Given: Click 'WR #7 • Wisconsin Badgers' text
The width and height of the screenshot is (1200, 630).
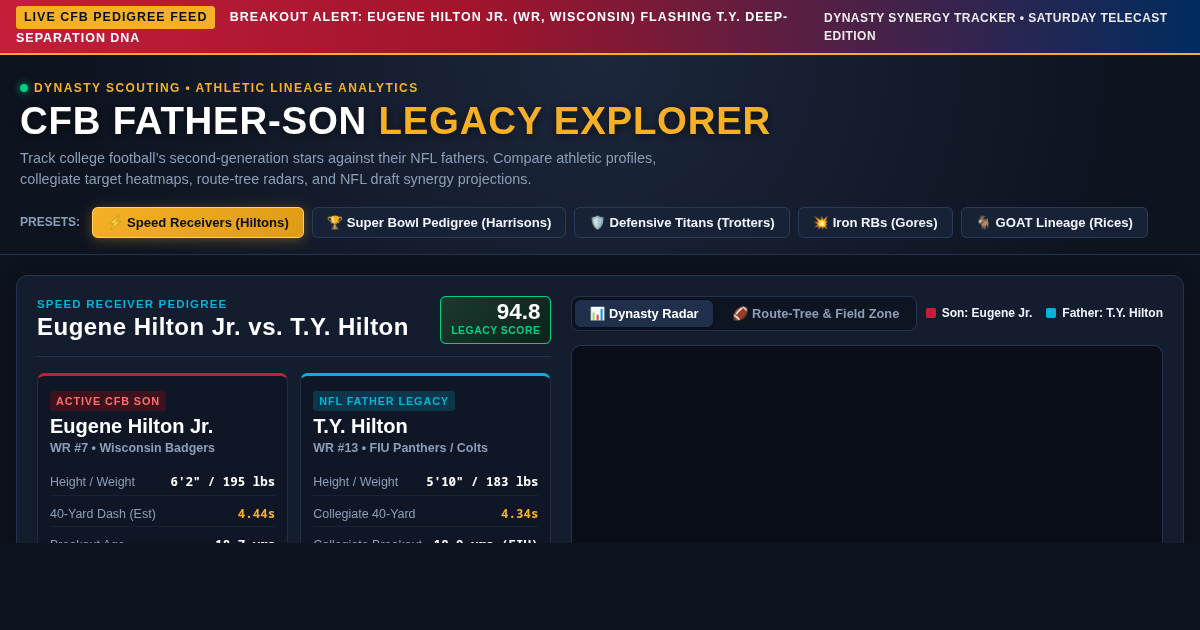Looking at the screenshot, I should (132, 448).
